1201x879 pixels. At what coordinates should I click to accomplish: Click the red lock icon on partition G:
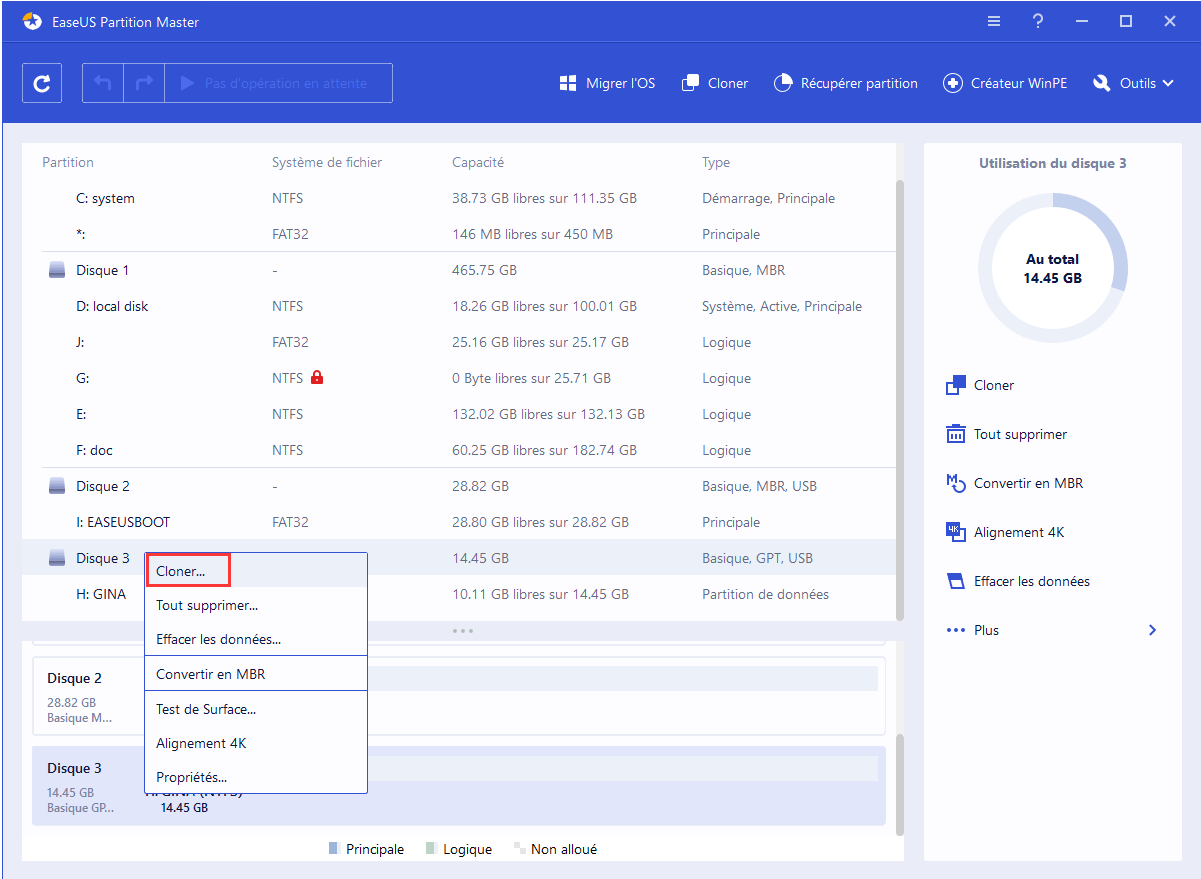point(317,378)
